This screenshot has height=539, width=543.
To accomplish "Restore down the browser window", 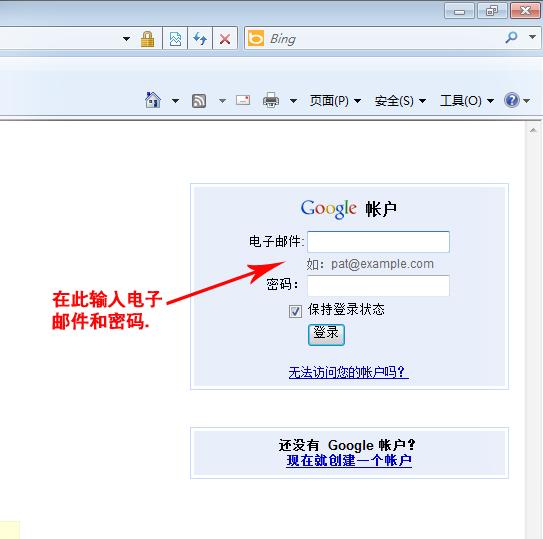I will click(x=492, y=11).
